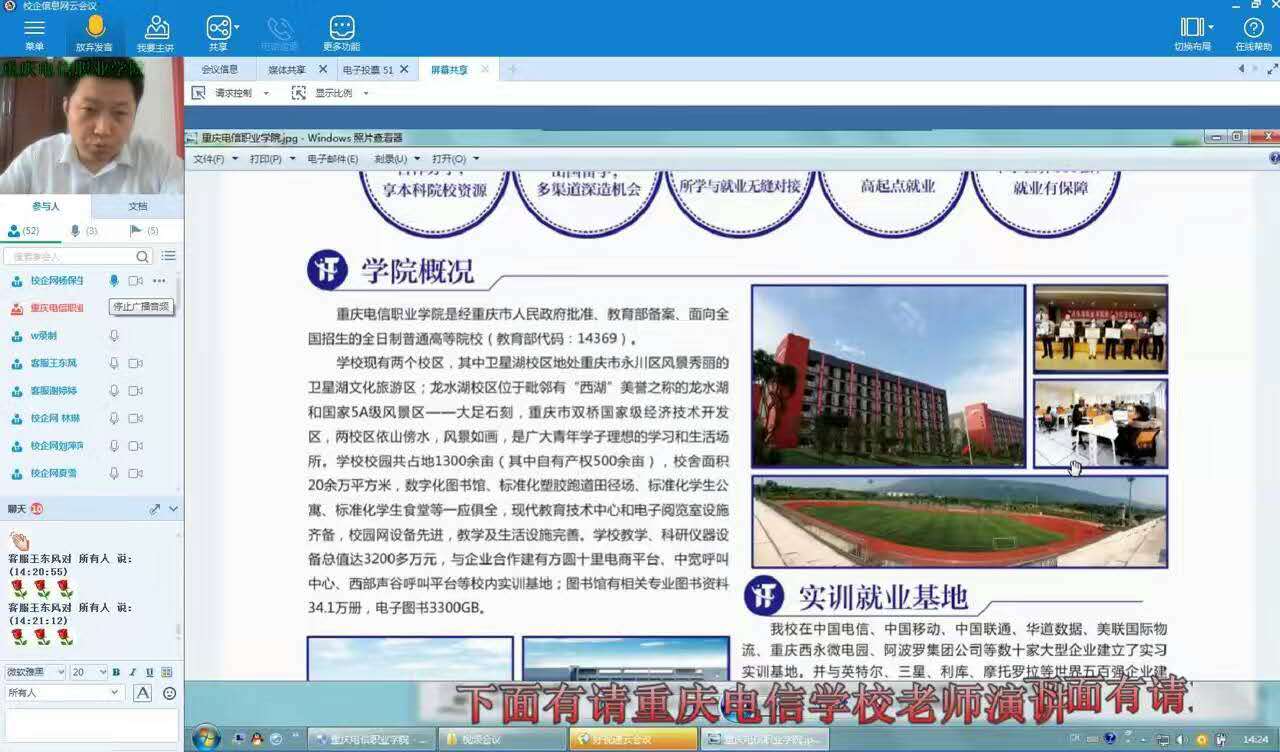Click the 显示比例 scale icon
This screenshot has height=752, width=1280.
click(298, 93)
